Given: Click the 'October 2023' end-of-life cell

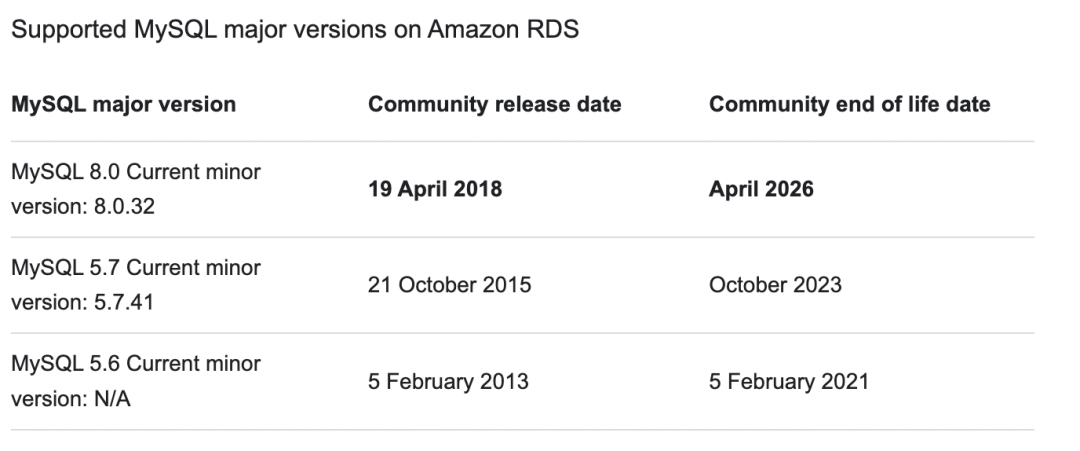Looking at the screenshot, I should pyautogui.click(x=775, y=285).
